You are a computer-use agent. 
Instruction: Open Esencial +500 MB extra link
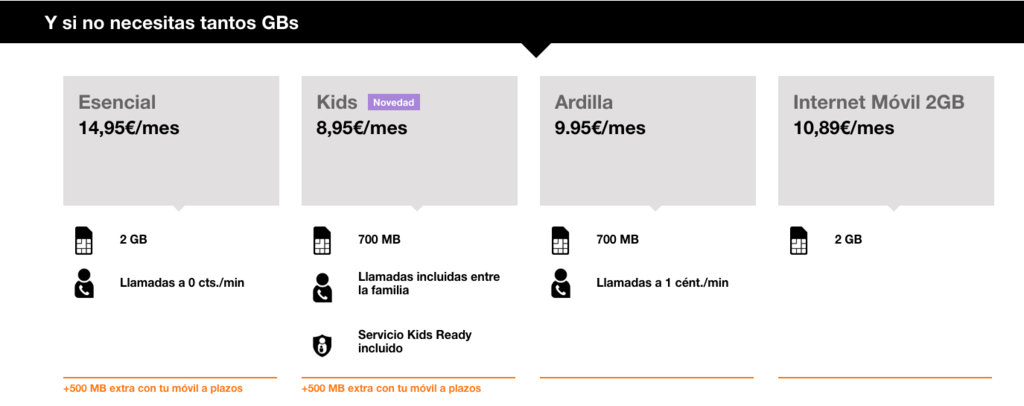point(152,388)
